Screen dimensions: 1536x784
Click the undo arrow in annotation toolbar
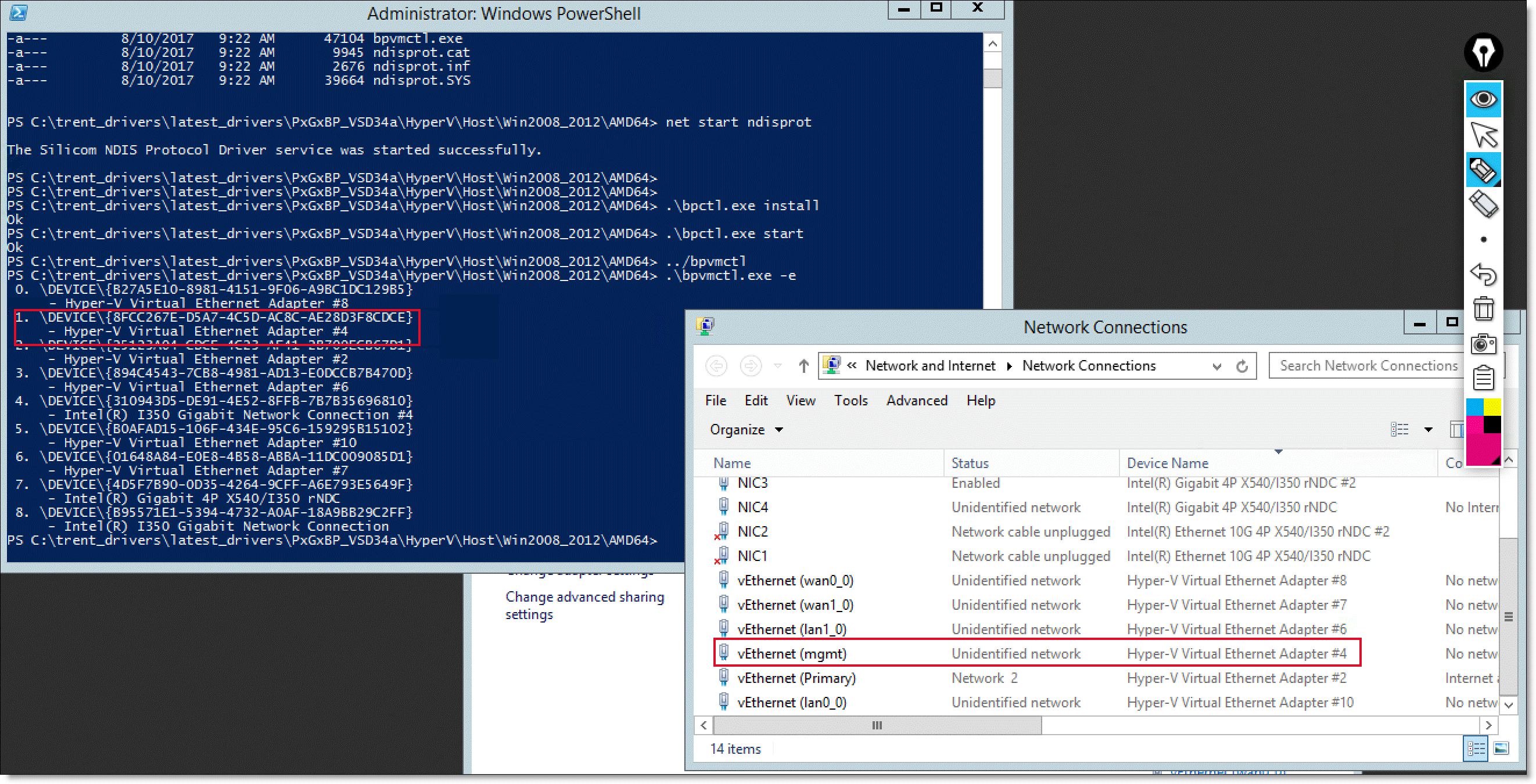pos(1483,274)
